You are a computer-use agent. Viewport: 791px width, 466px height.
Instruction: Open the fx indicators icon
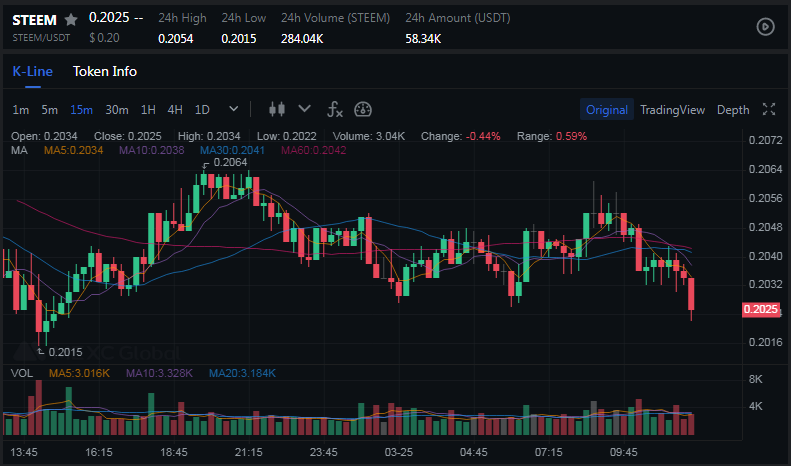click(335, 109)
